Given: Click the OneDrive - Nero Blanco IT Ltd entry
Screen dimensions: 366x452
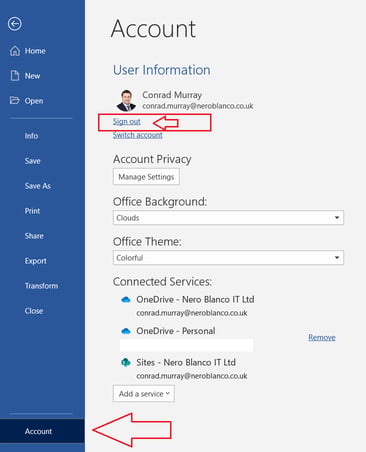Looking at the screenshot, I should (195, 299).
